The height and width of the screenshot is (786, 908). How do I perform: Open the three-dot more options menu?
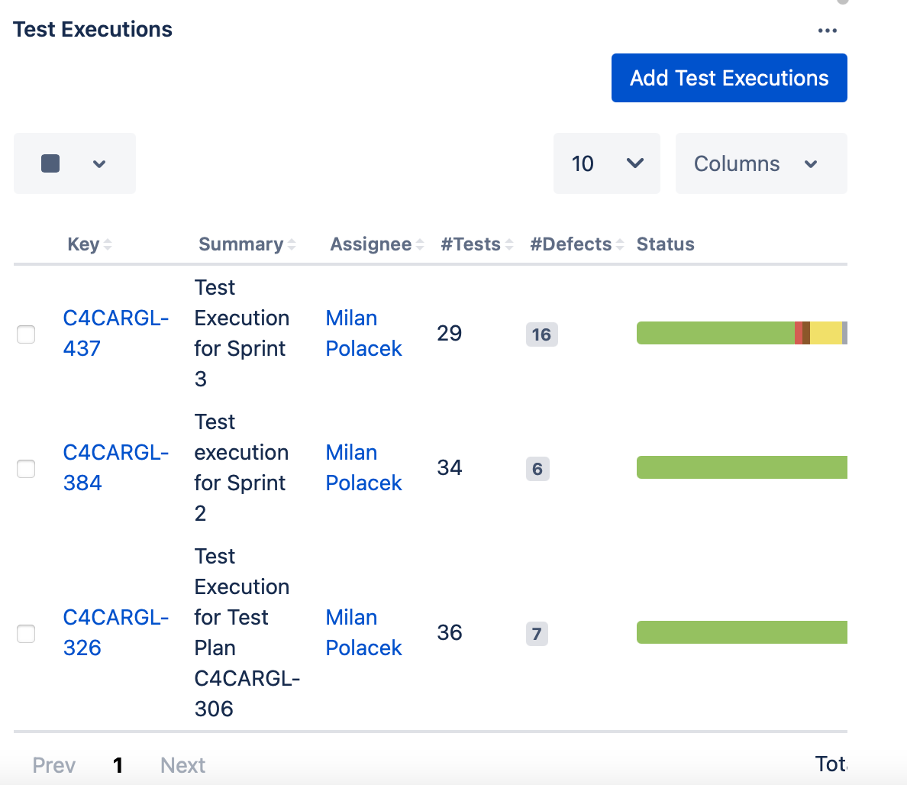tap(827, 30)
